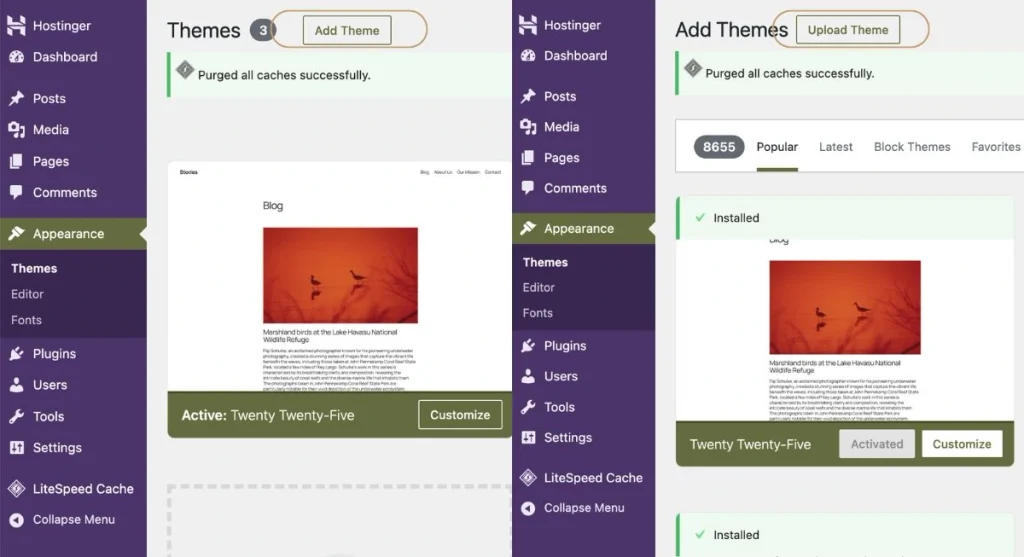
Task: Click the Tools wrench icon in the right panel
Action: pyautogui.click(x=528, y=407)
